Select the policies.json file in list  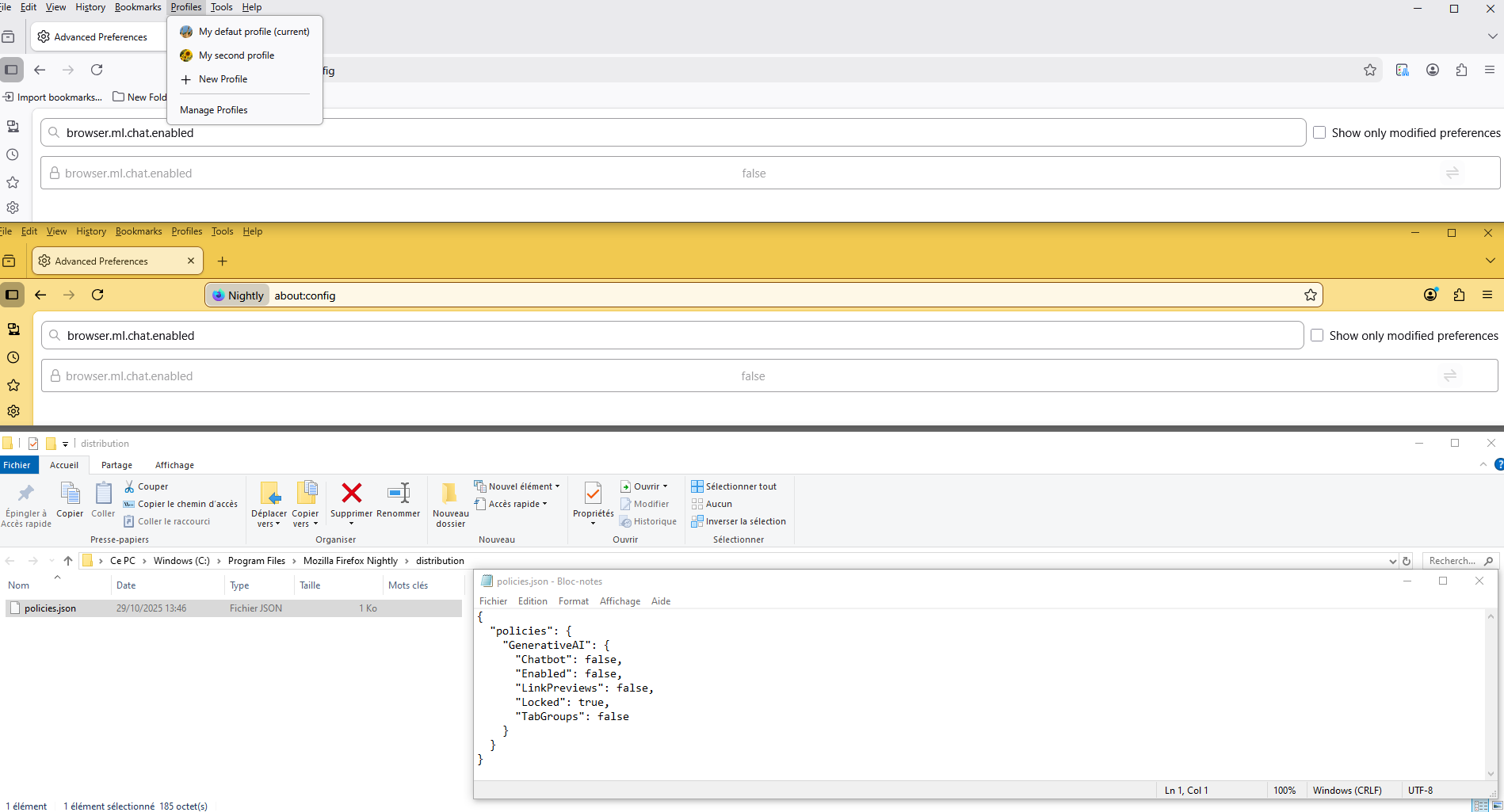click(x=50, y=608)
